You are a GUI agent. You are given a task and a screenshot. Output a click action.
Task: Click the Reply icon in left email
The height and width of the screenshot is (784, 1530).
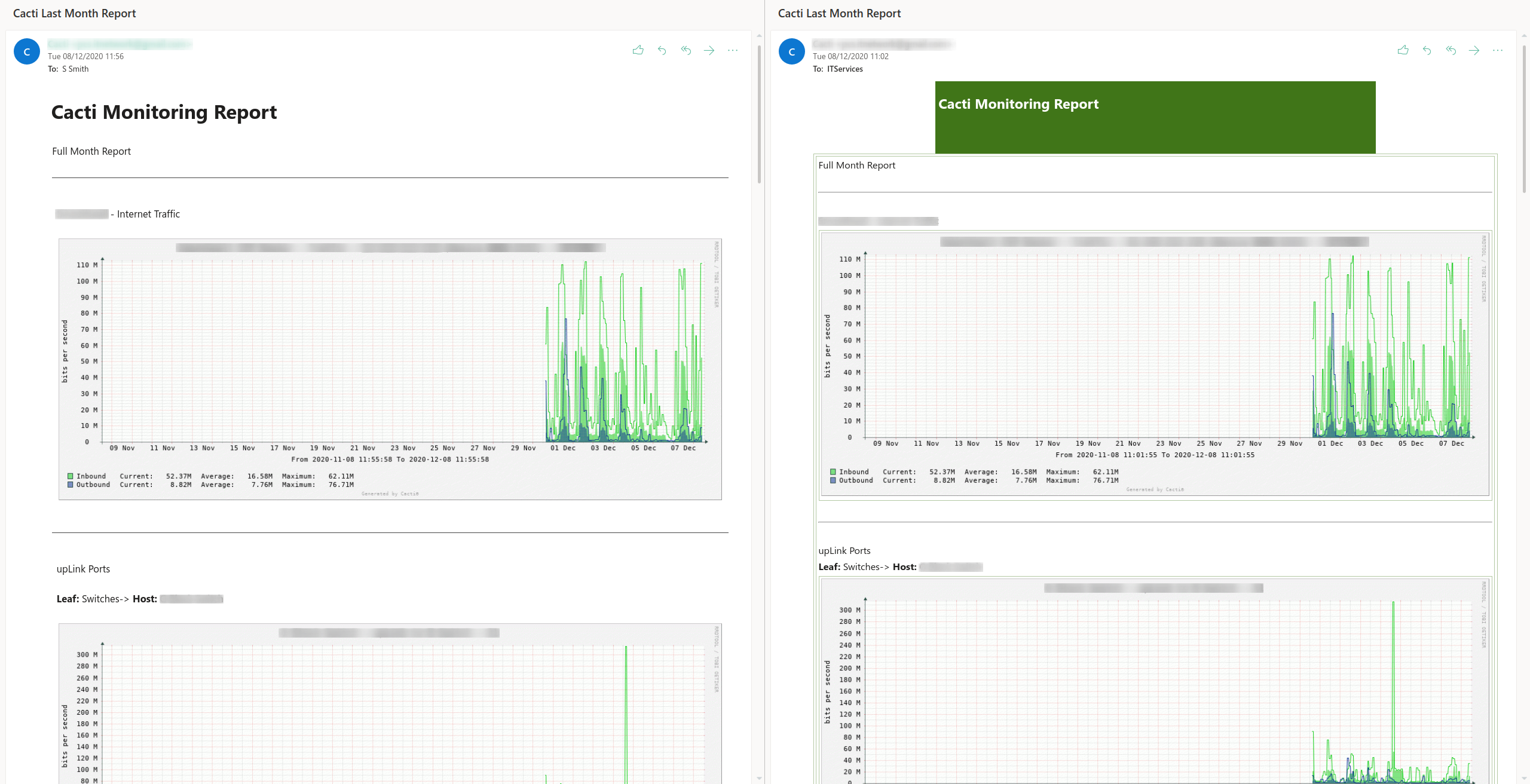pos(662,50)
